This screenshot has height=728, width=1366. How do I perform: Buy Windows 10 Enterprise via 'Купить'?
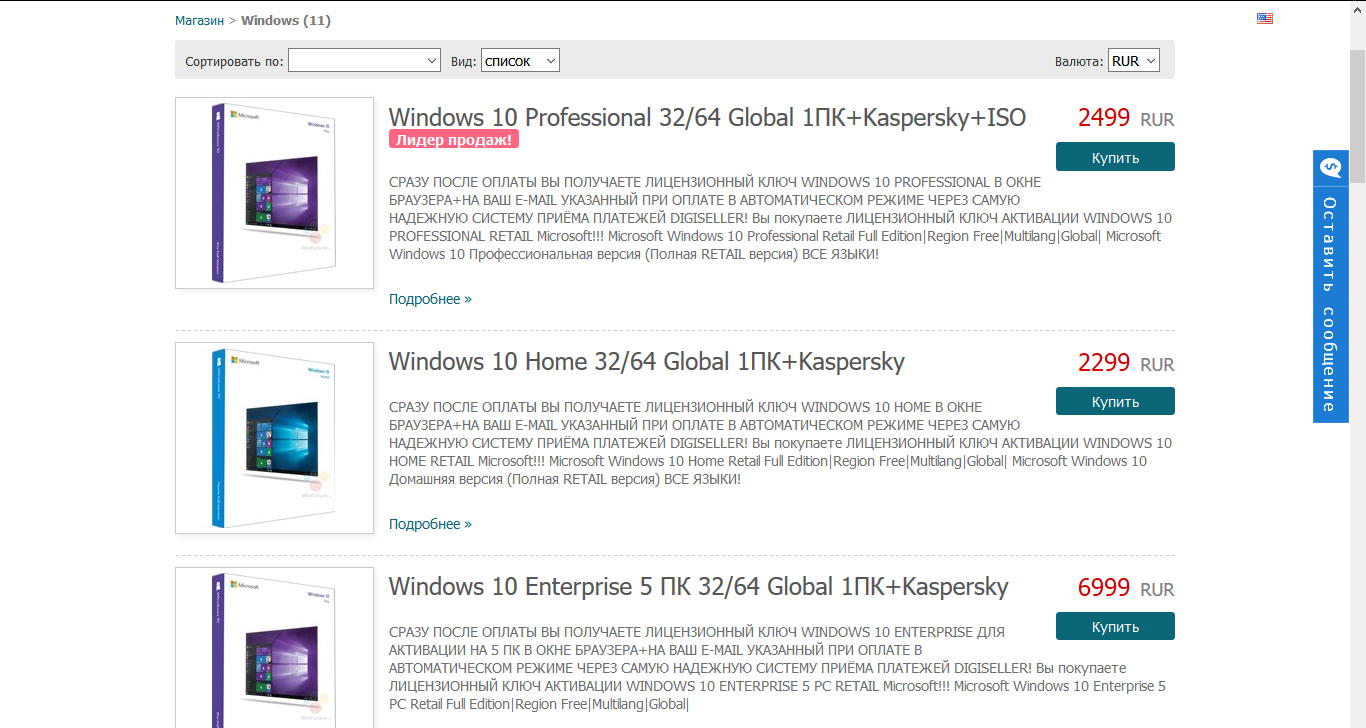1115,626
